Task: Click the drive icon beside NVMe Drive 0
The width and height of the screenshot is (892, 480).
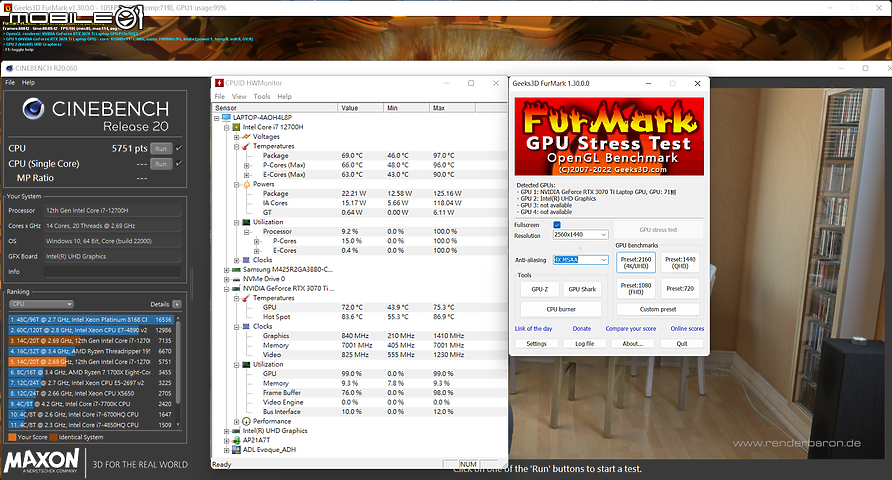Action: pyautogui.click(x=237, y=279)
